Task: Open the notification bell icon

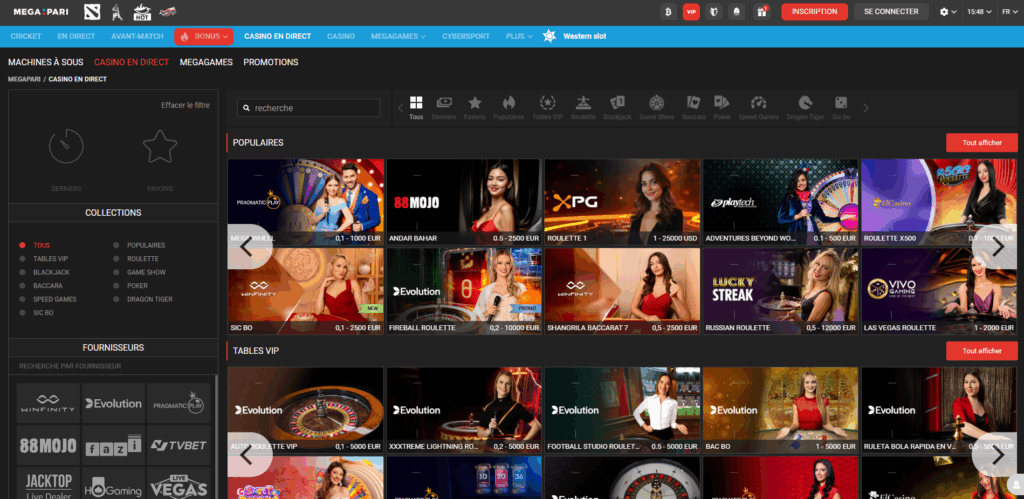Action: click(x=737, y=12)
